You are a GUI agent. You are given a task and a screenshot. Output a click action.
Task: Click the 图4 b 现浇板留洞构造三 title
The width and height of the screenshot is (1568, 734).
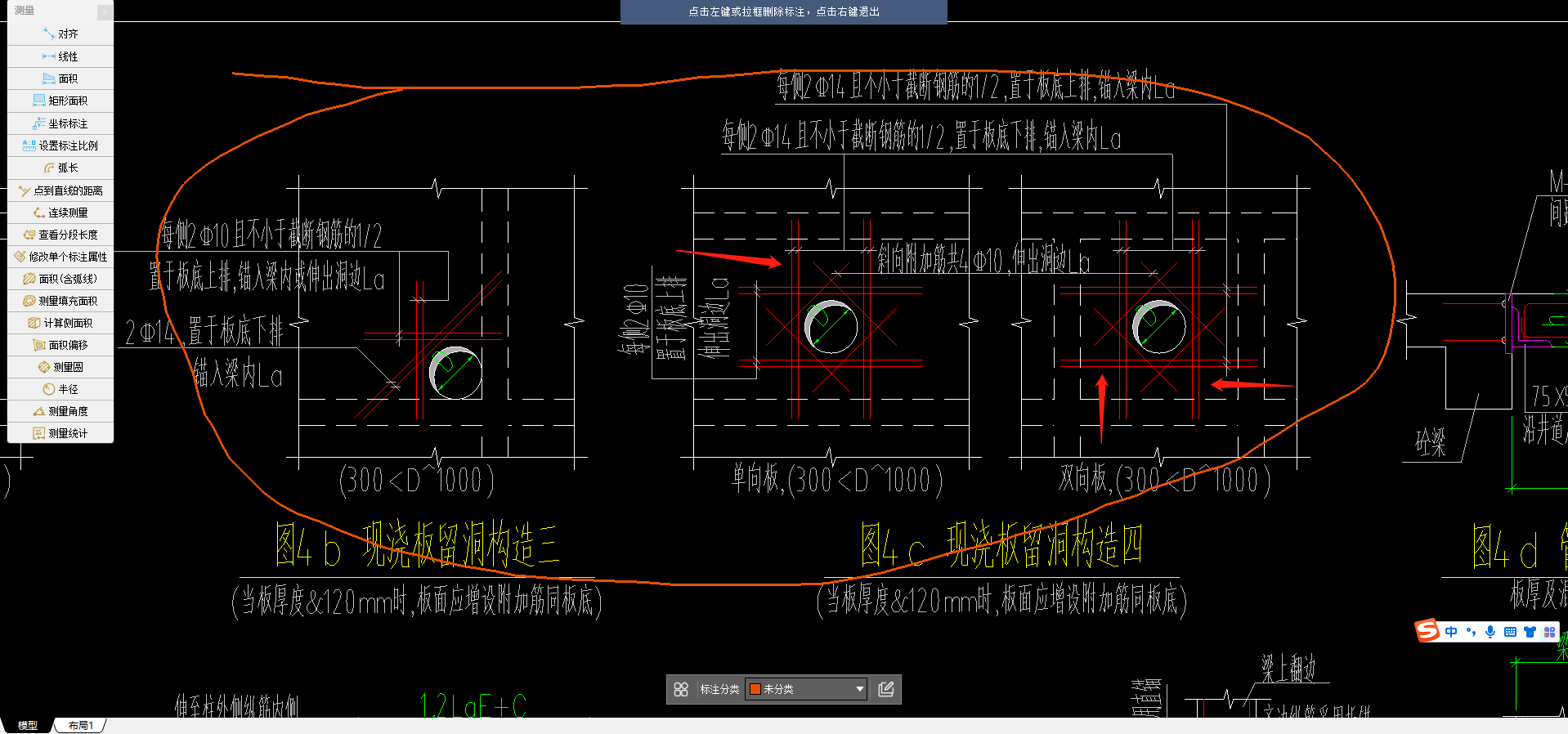(418, 545)
